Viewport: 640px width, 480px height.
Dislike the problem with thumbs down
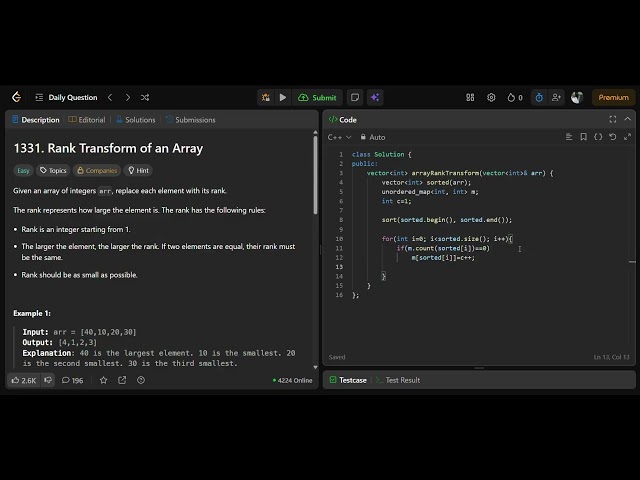(x=48, y=380)
